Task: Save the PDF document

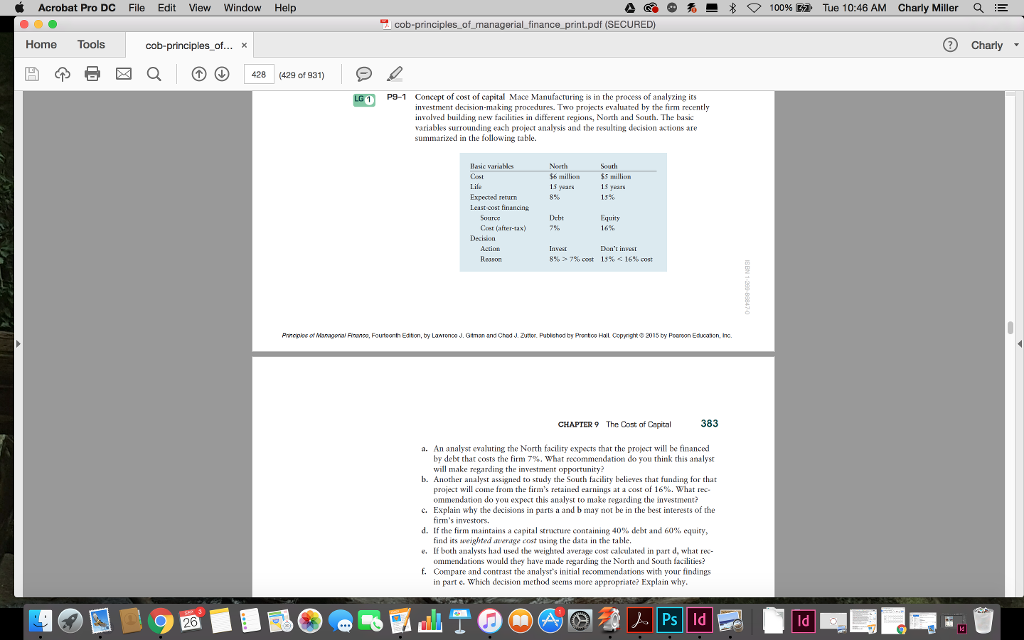Action: pyautogui.click(x=33, y=73)
